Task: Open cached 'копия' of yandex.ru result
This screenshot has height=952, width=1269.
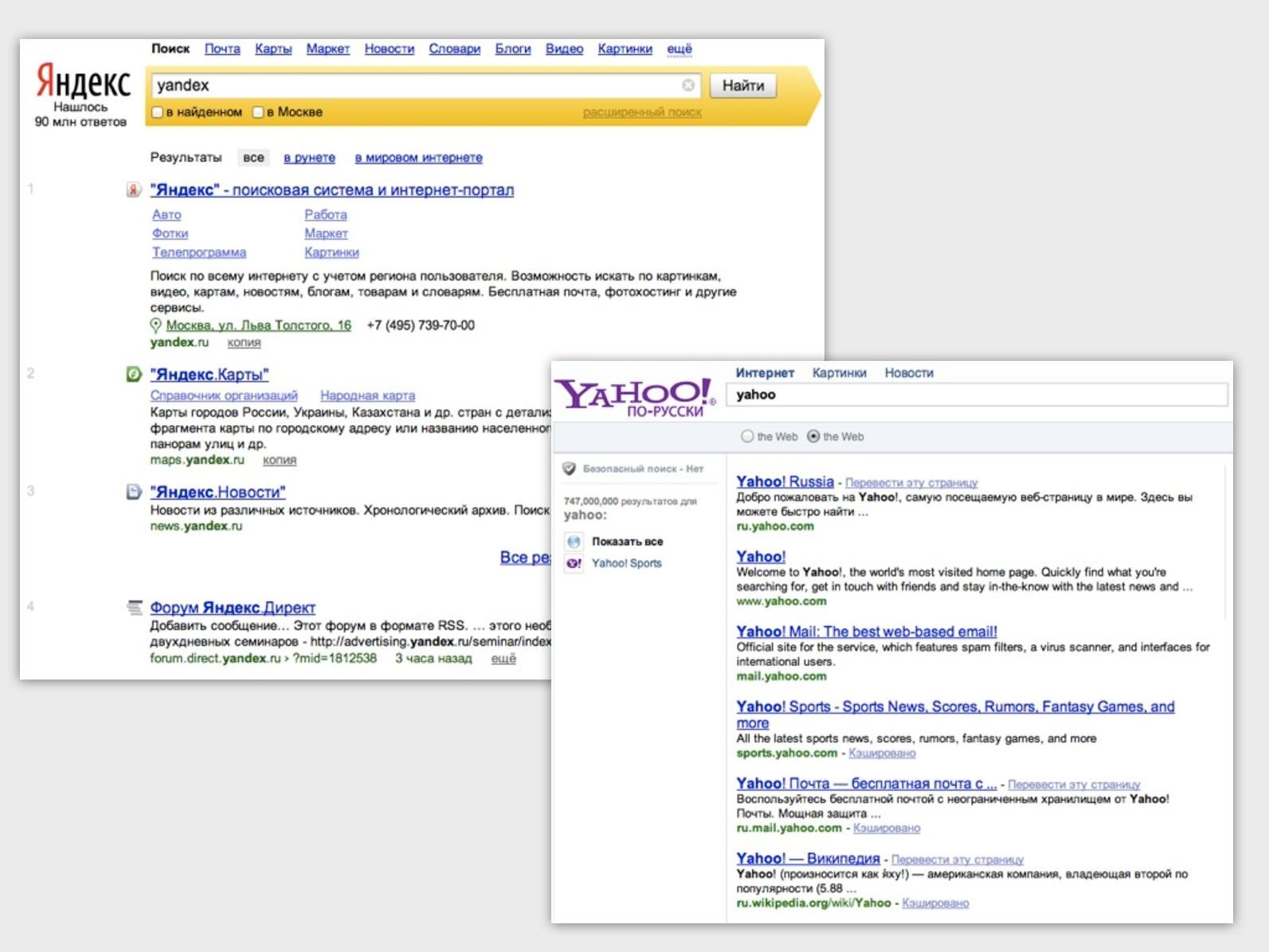Action: [x=244, y=343]
